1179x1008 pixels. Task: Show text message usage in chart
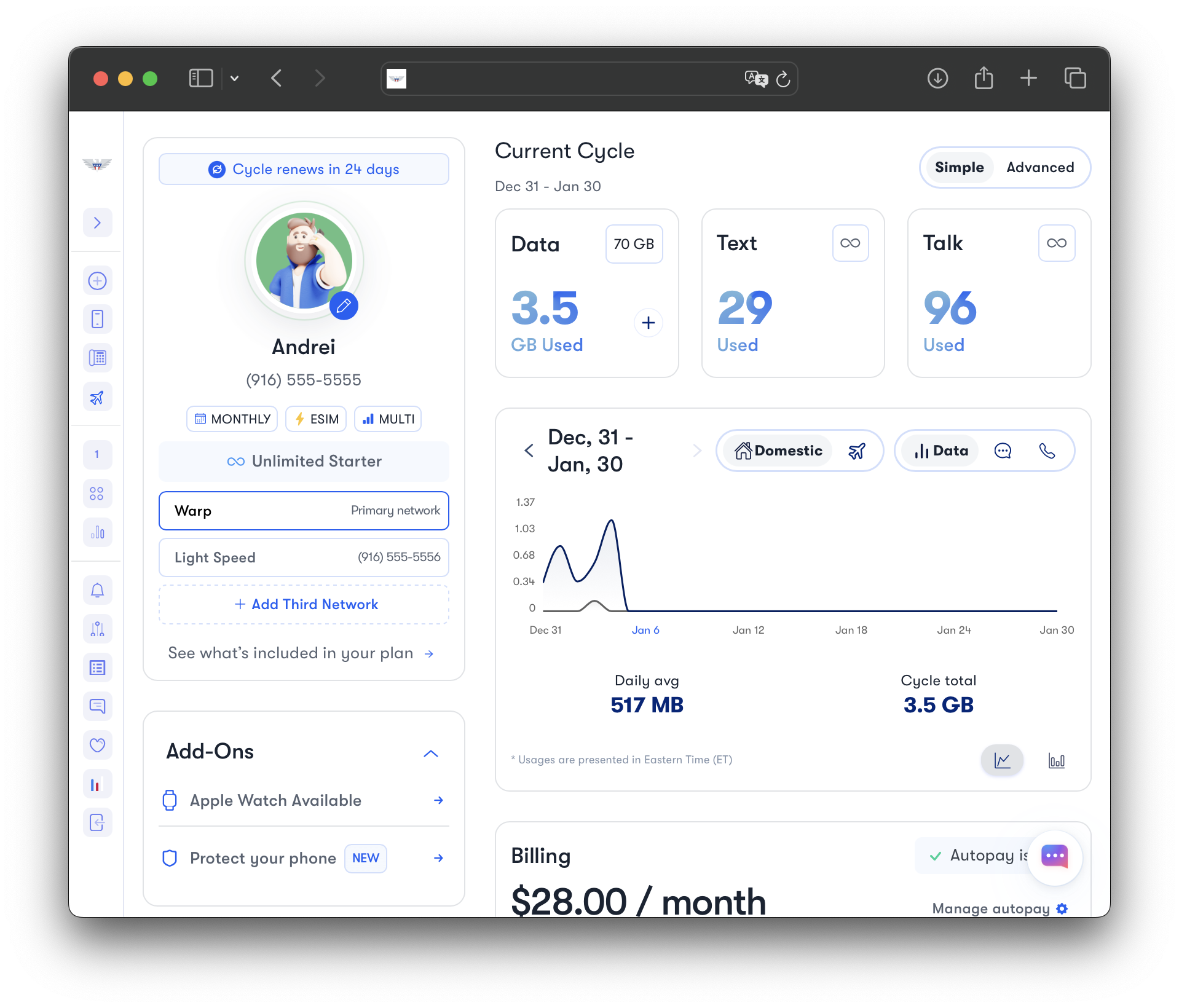(1002, 451)
